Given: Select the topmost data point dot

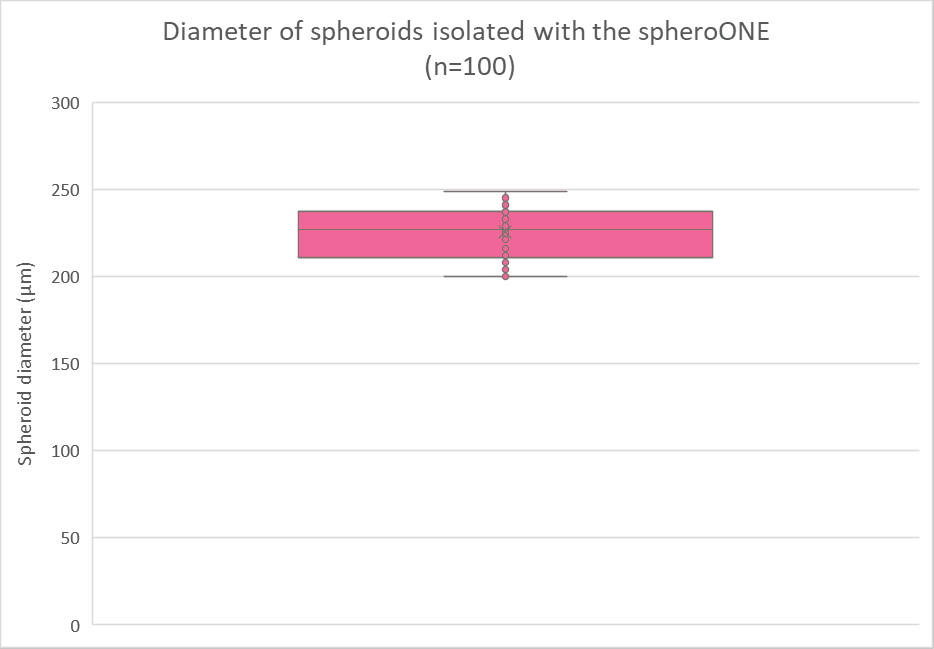Looking at the screenshot, I should [x=506, y=198].
